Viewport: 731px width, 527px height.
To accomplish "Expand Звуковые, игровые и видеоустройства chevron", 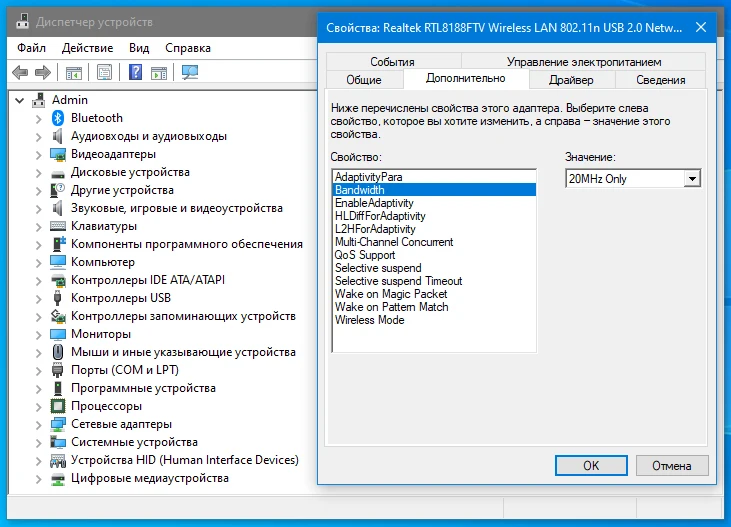I will click(39, 208).
